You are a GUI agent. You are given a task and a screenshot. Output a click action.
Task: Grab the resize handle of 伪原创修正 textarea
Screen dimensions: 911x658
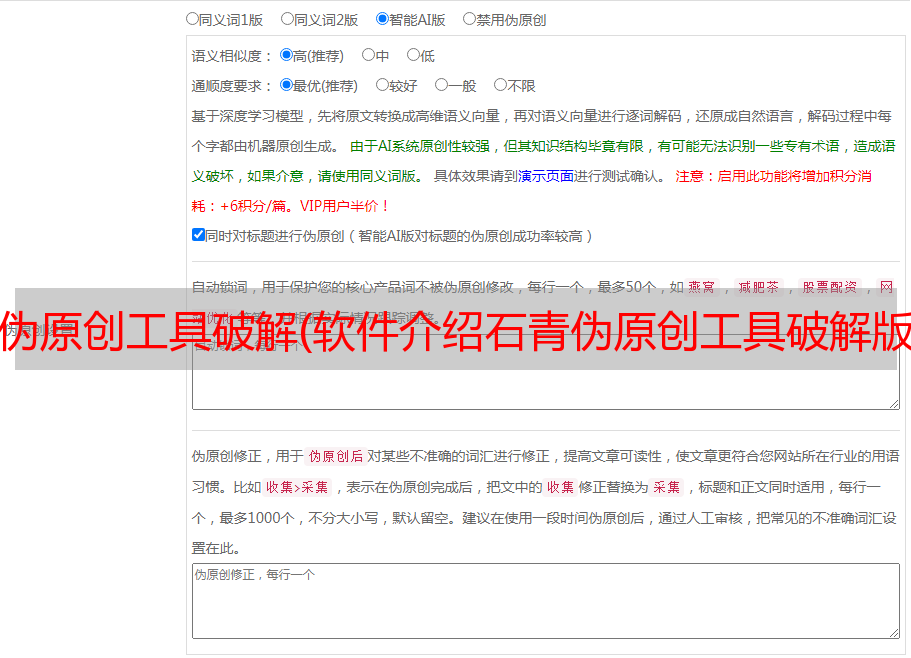pyautogui.click(x=894, y=633)
